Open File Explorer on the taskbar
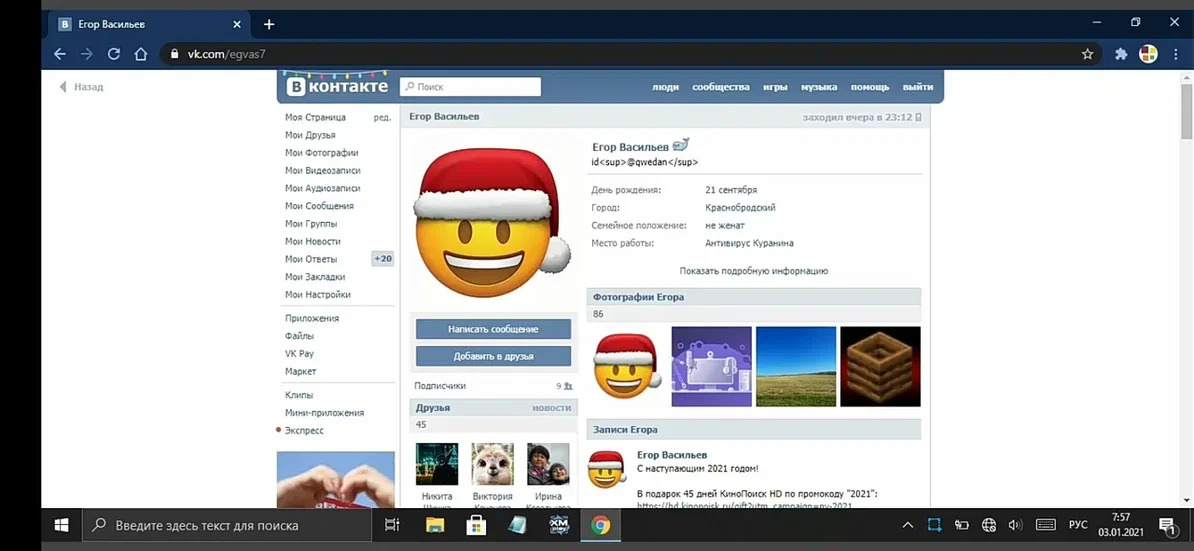The height and width of the screenshot is (551, 1194). pyautogui.click(x=435, y=525)
